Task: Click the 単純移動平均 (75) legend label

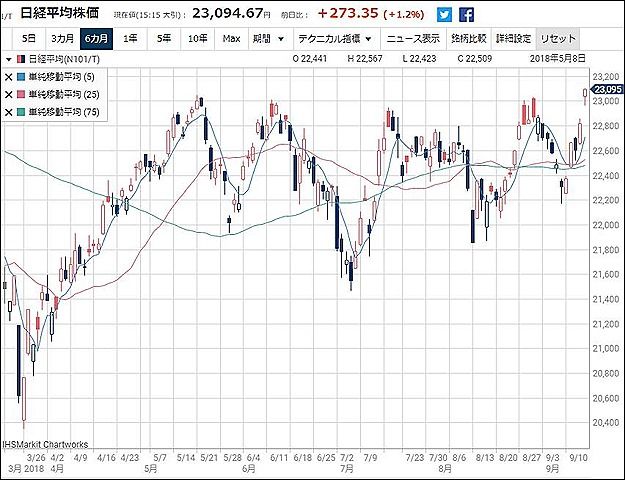Action: pos(63,112)
